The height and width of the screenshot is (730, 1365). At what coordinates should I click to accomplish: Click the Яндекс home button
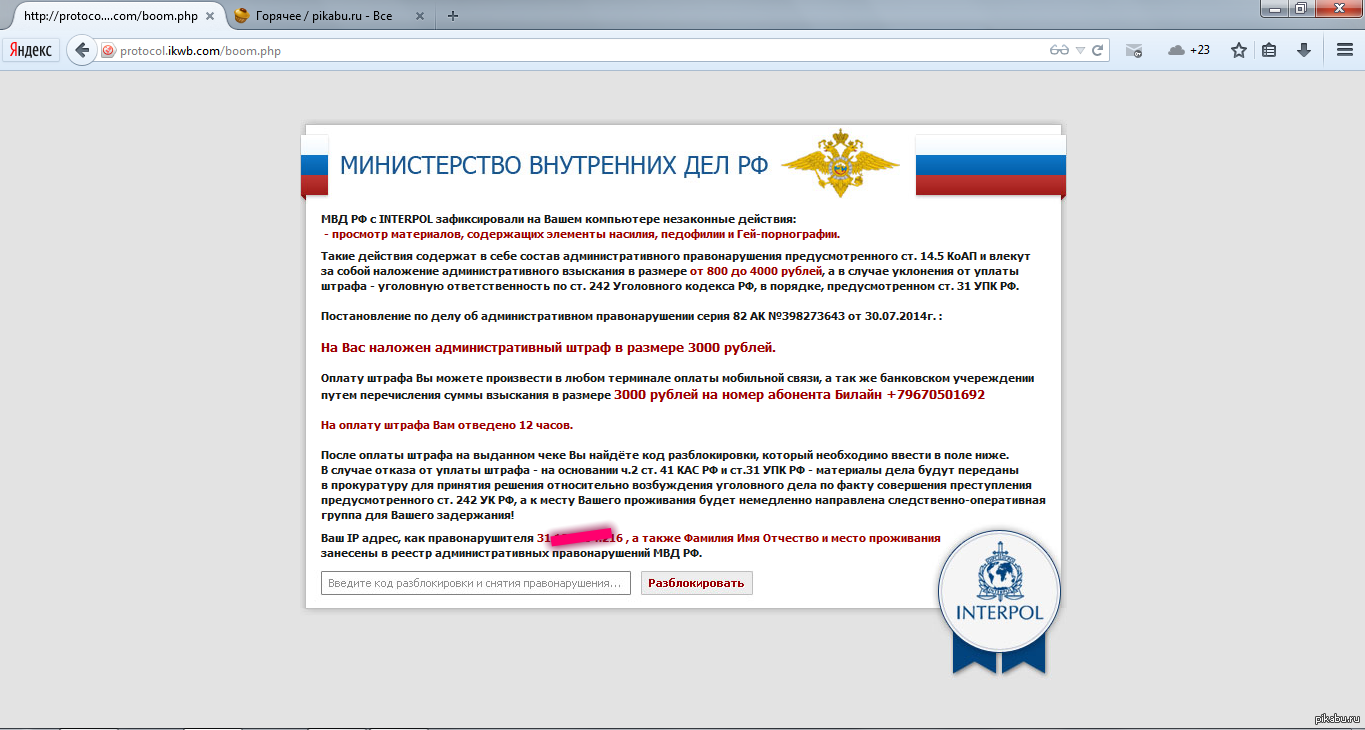click(x=31, y=50)
